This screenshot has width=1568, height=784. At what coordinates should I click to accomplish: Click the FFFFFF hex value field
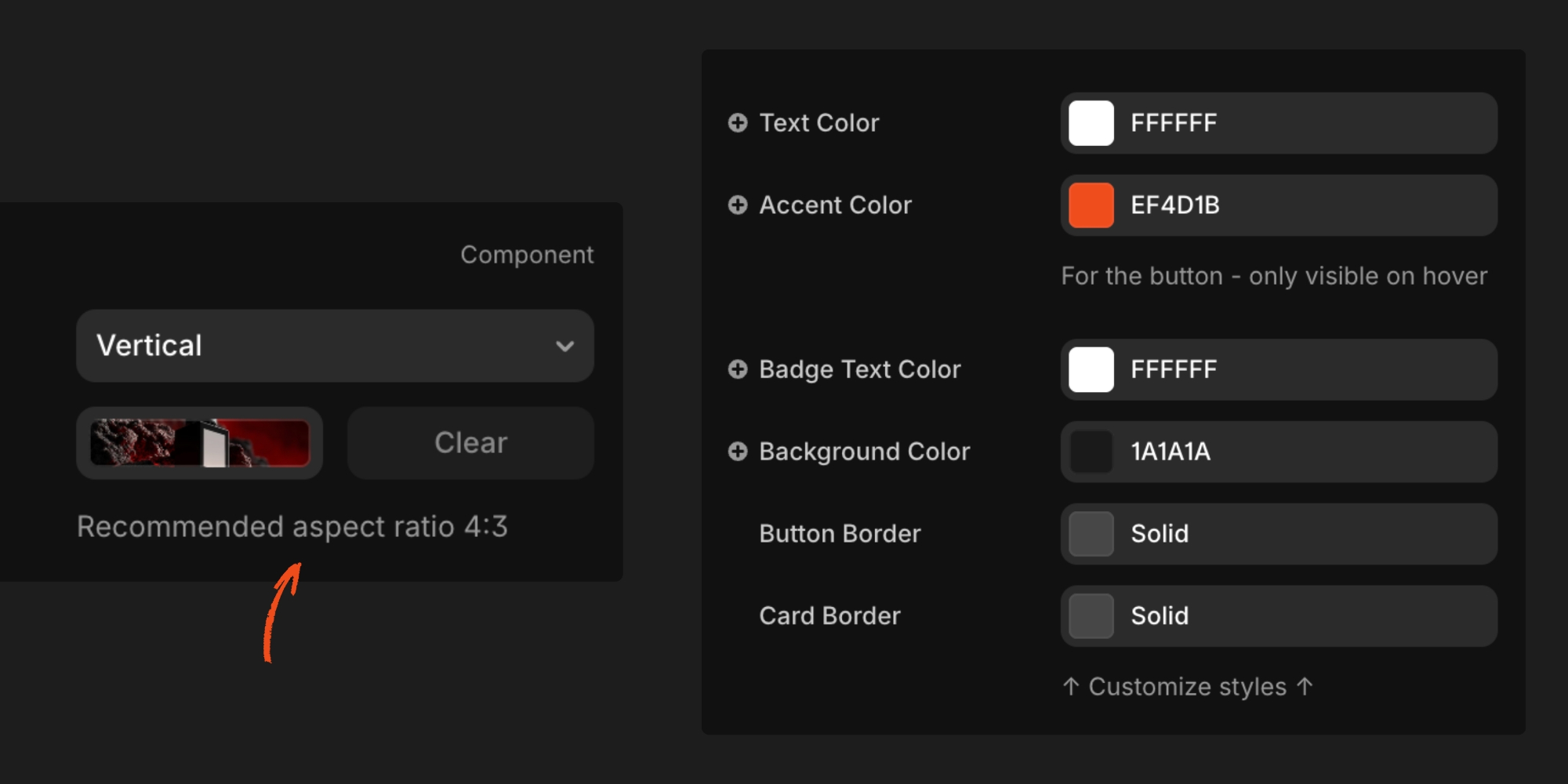1173,123
